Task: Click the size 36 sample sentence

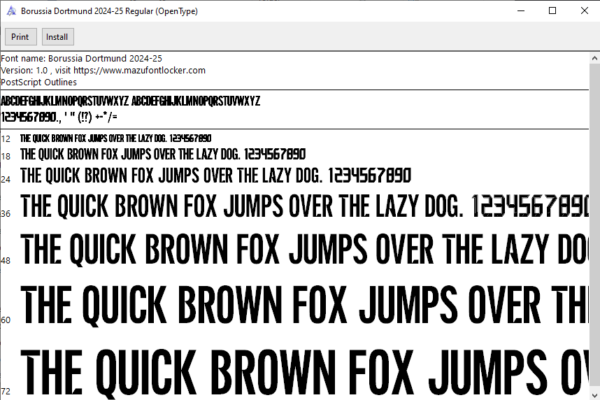Action: [x=305, y=206]
